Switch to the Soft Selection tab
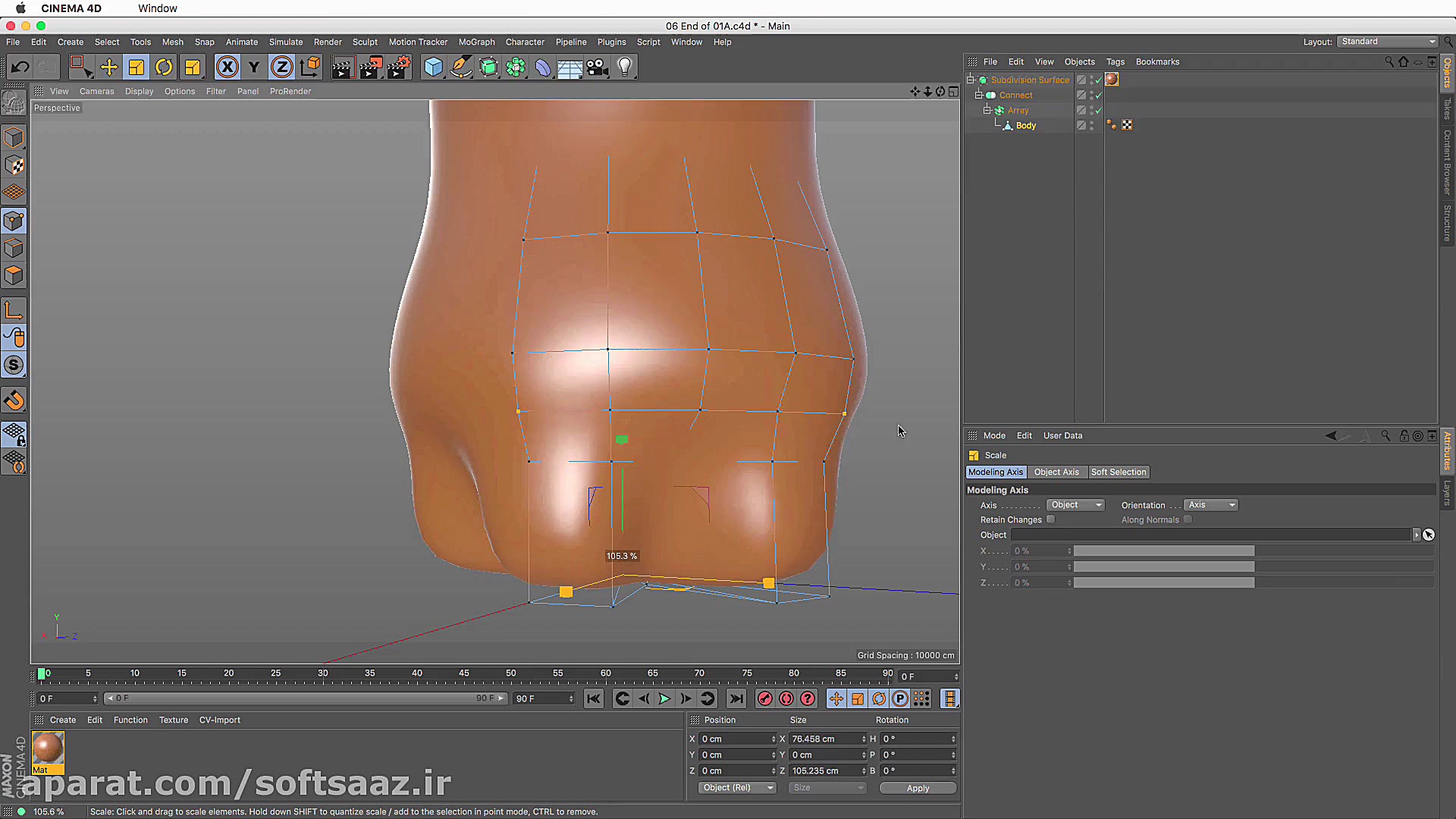The image size is (1456, 819). coord(1118,472)
